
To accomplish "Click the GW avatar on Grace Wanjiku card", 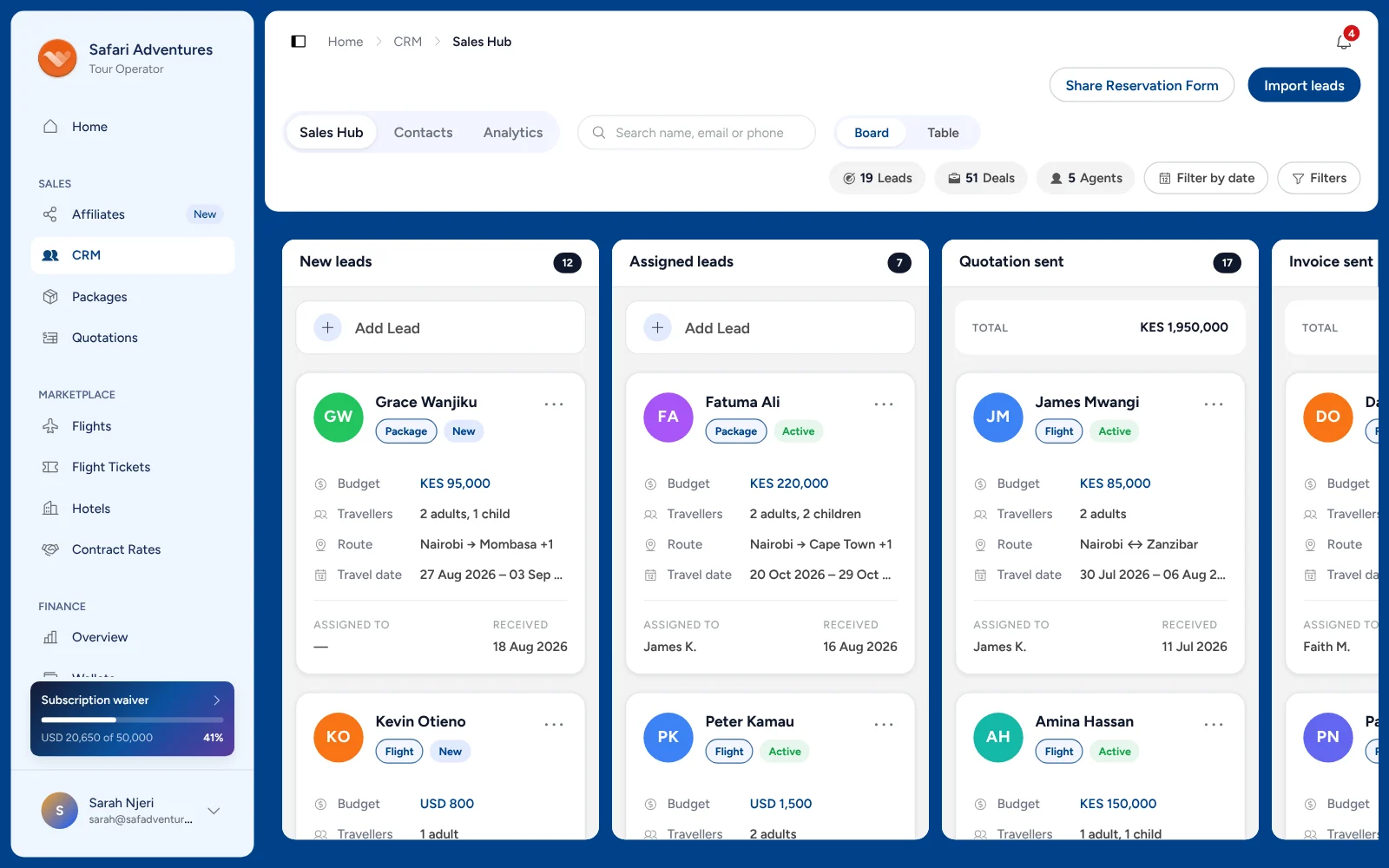I will tap(339, 417).
